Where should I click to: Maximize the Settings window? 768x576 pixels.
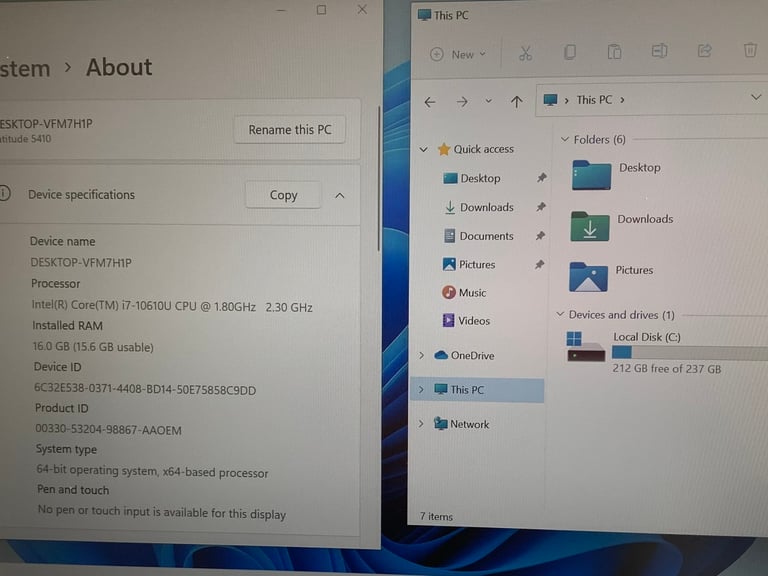click(x=321, y=10)
